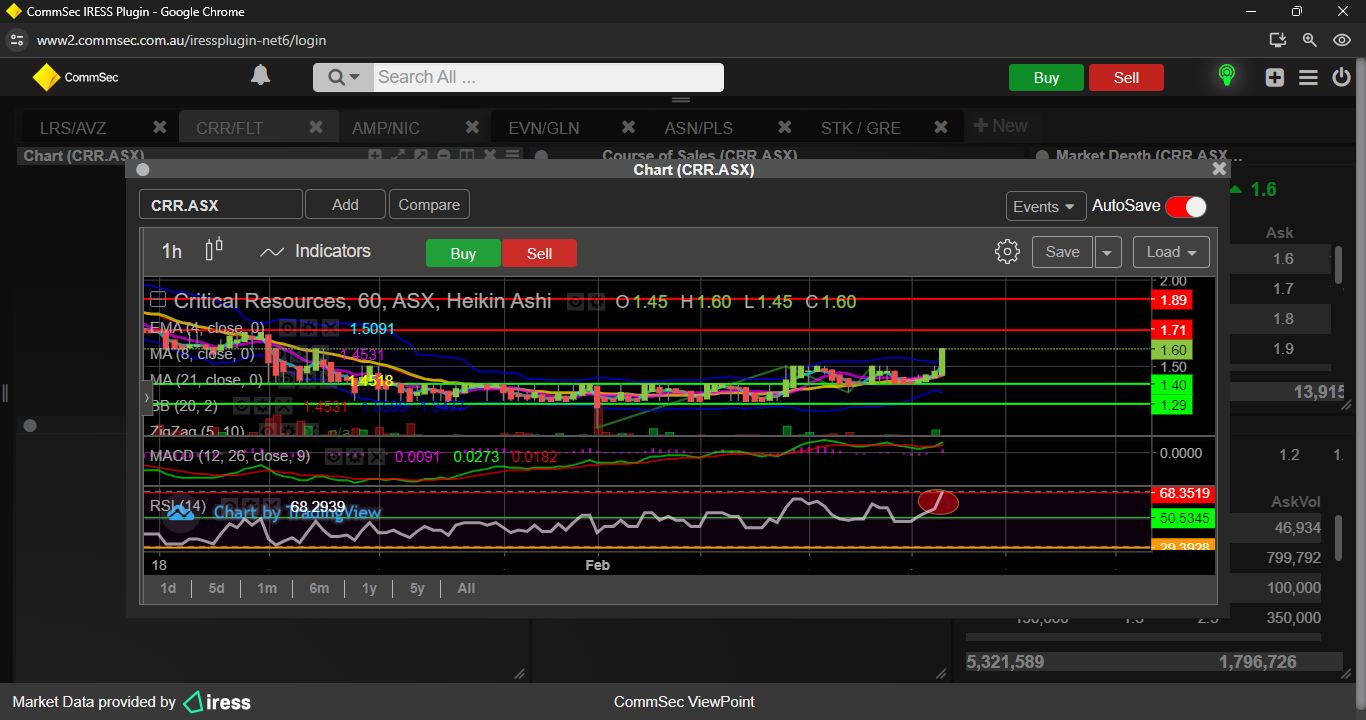Click the CommSec logo
Viewport: 1366px width, 720px height.
(75, 77)
